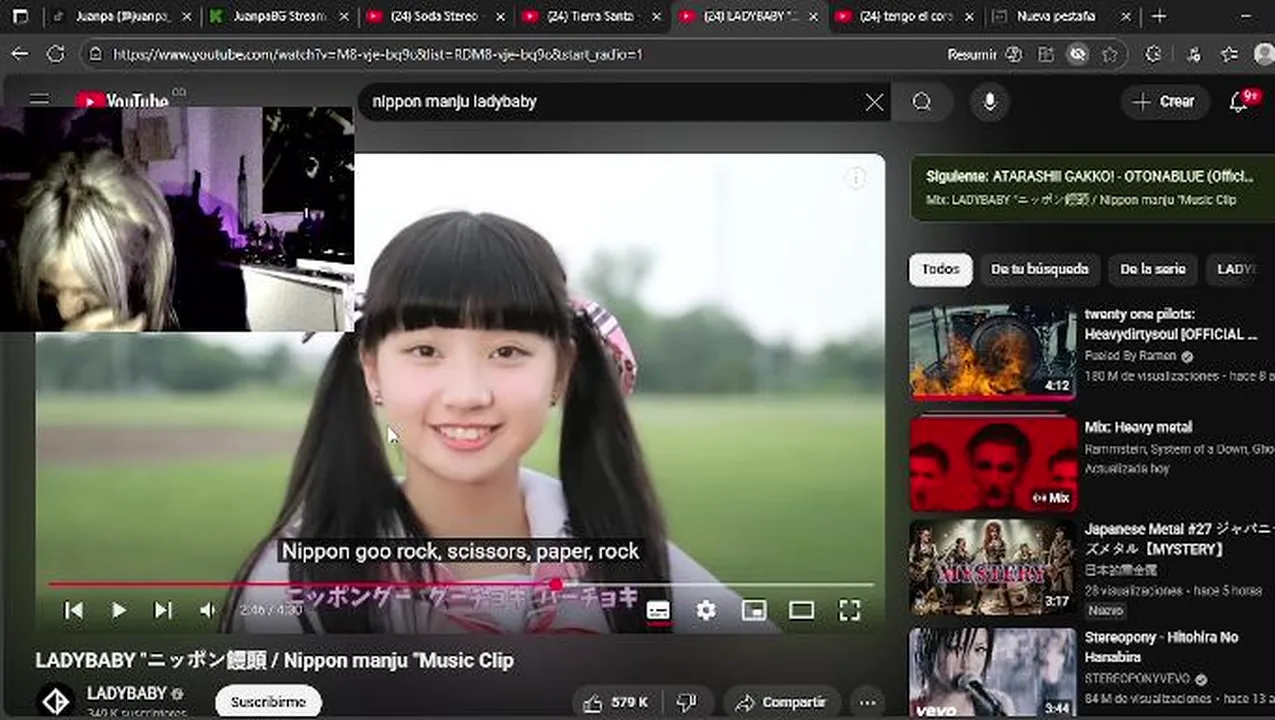
Task: Close the Nueva pestaña tab
Action: point(1124,16)
